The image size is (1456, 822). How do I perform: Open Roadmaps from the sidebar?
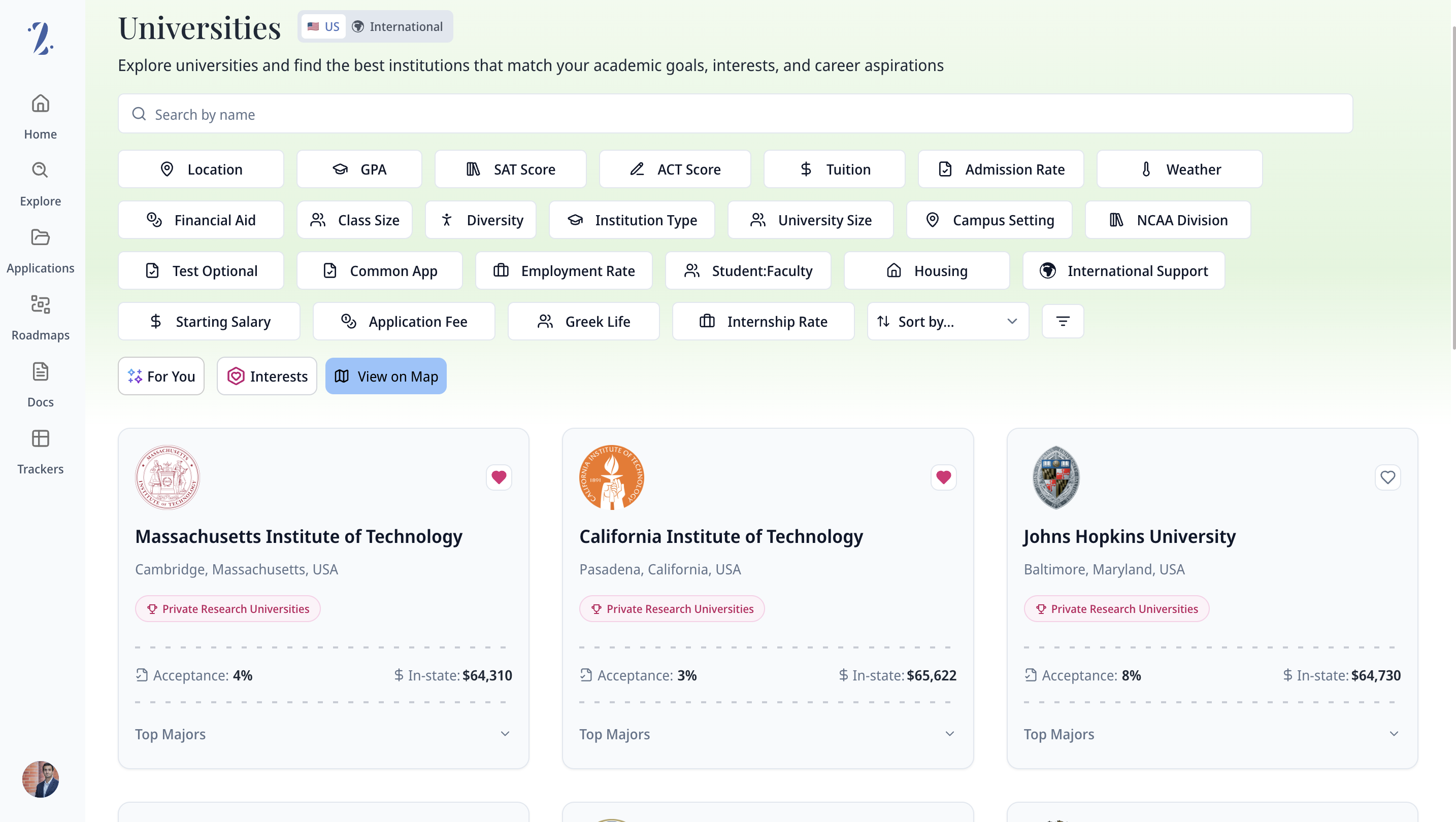click(40, 305)
